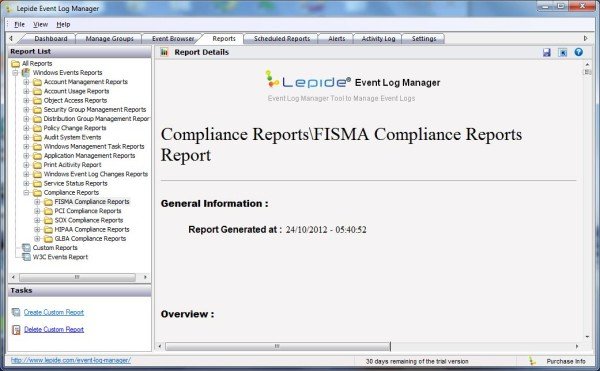Select the HIPAA Compliance Reports folder
600x371 pixels.
click(x=92, y=229)
